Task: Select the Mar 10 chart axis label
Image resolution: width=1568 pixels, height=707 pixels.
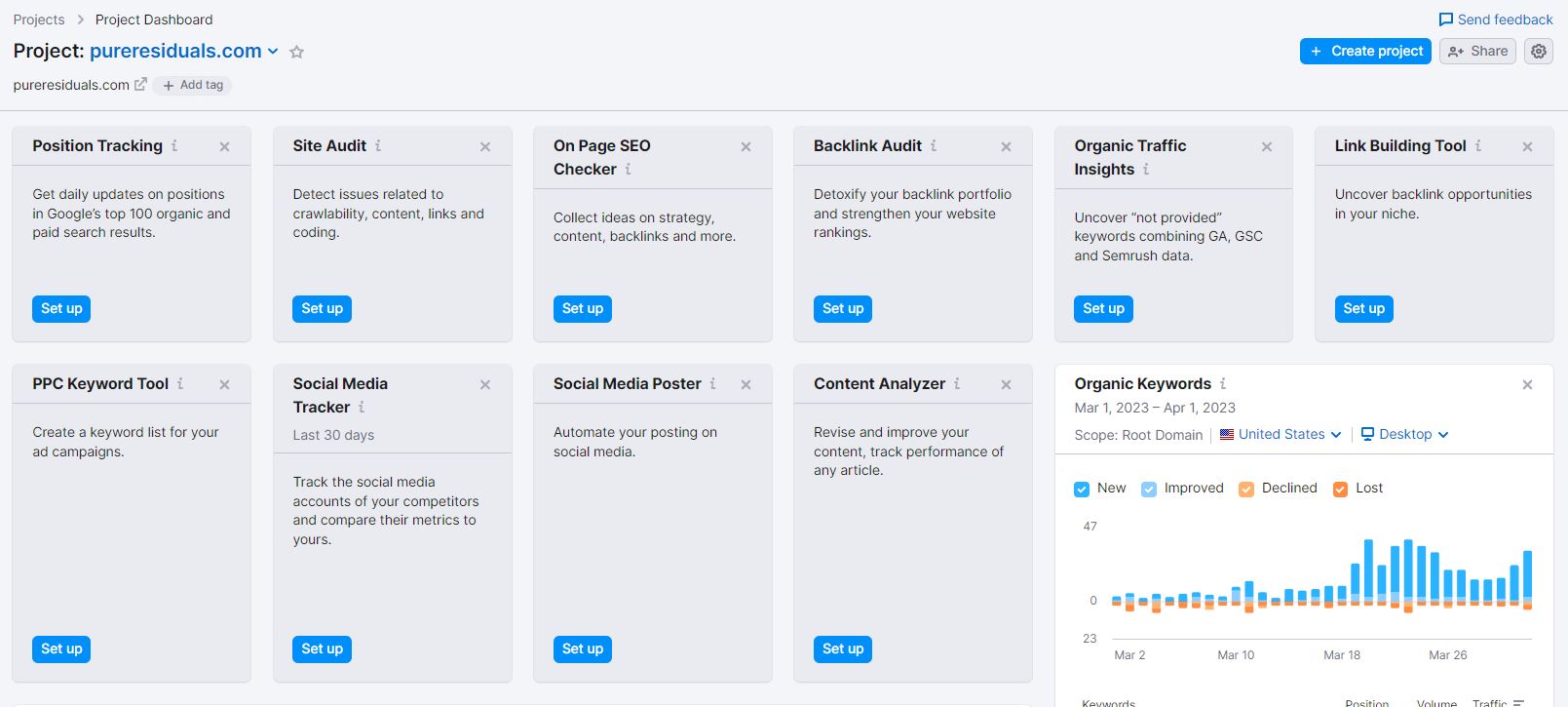Action: 1236,655
